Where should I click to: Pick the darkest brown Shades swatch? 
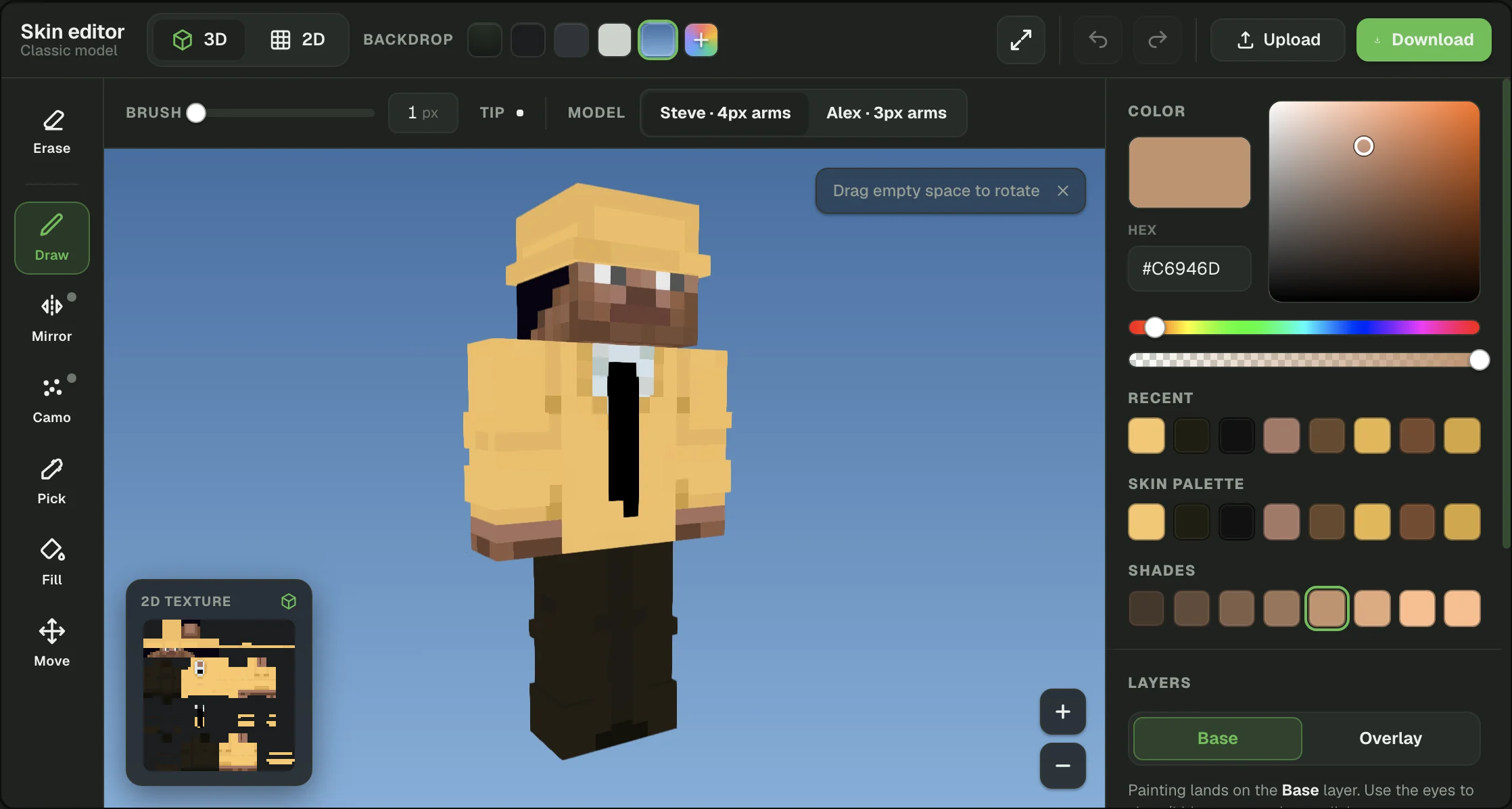coord(1146,609)
